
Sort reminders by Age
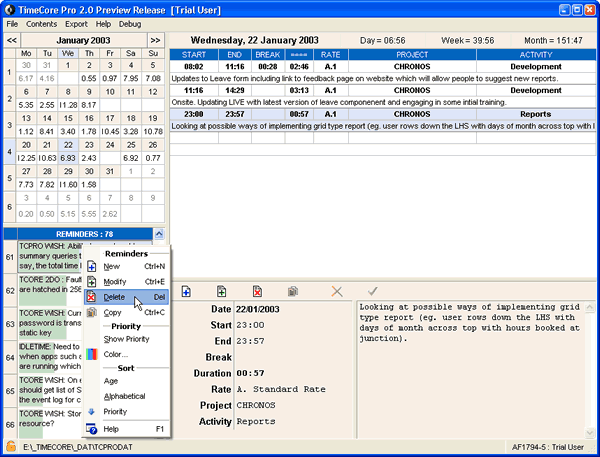point(126,381)
